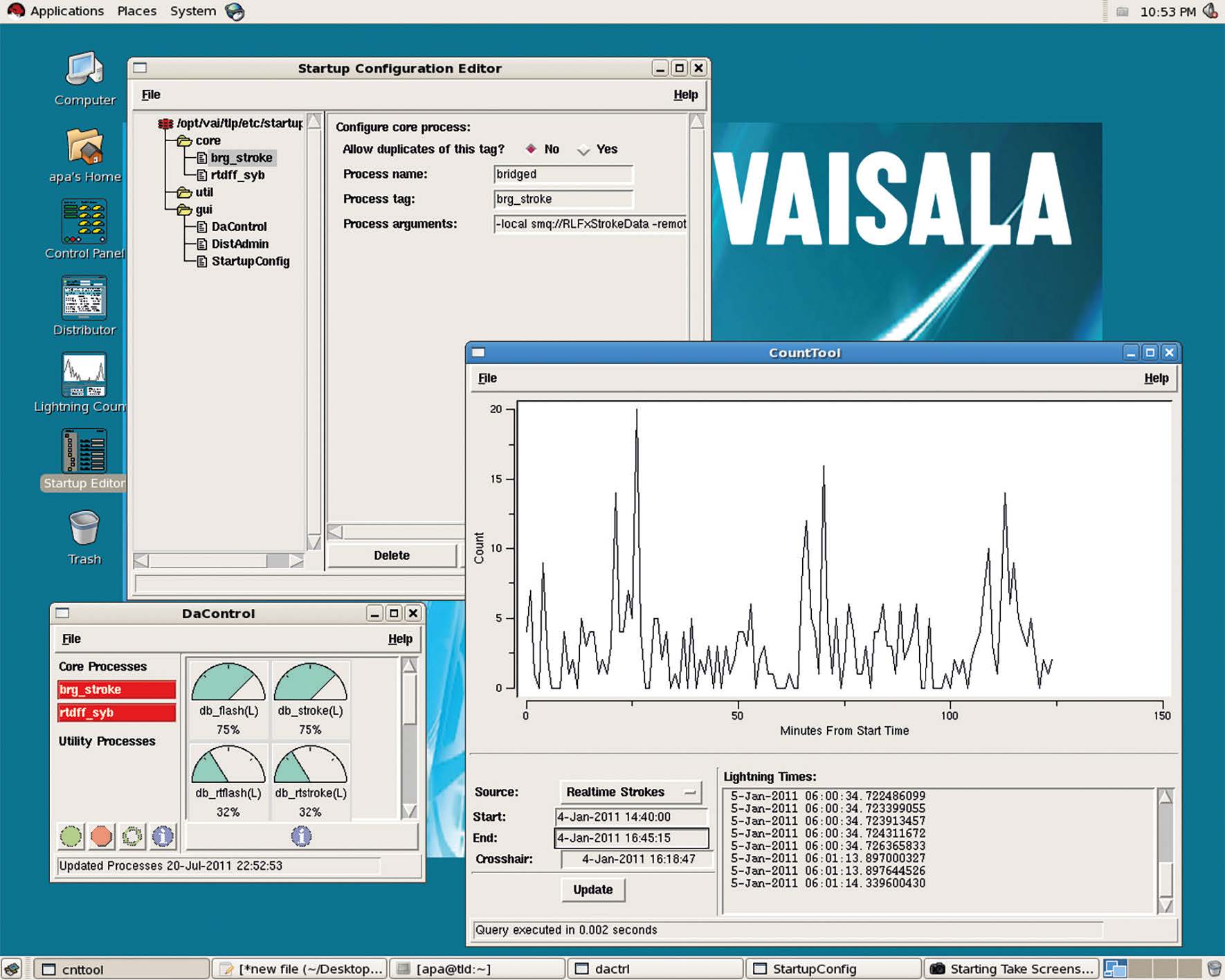Open the Applications menu in top panel
This screenshot has width=1225, height=980.
66,11
